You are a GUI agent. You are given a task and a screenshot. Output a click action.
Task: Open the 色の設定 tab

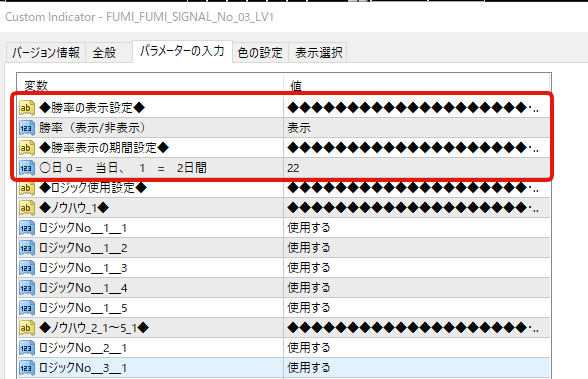click(x=260, y=52)
